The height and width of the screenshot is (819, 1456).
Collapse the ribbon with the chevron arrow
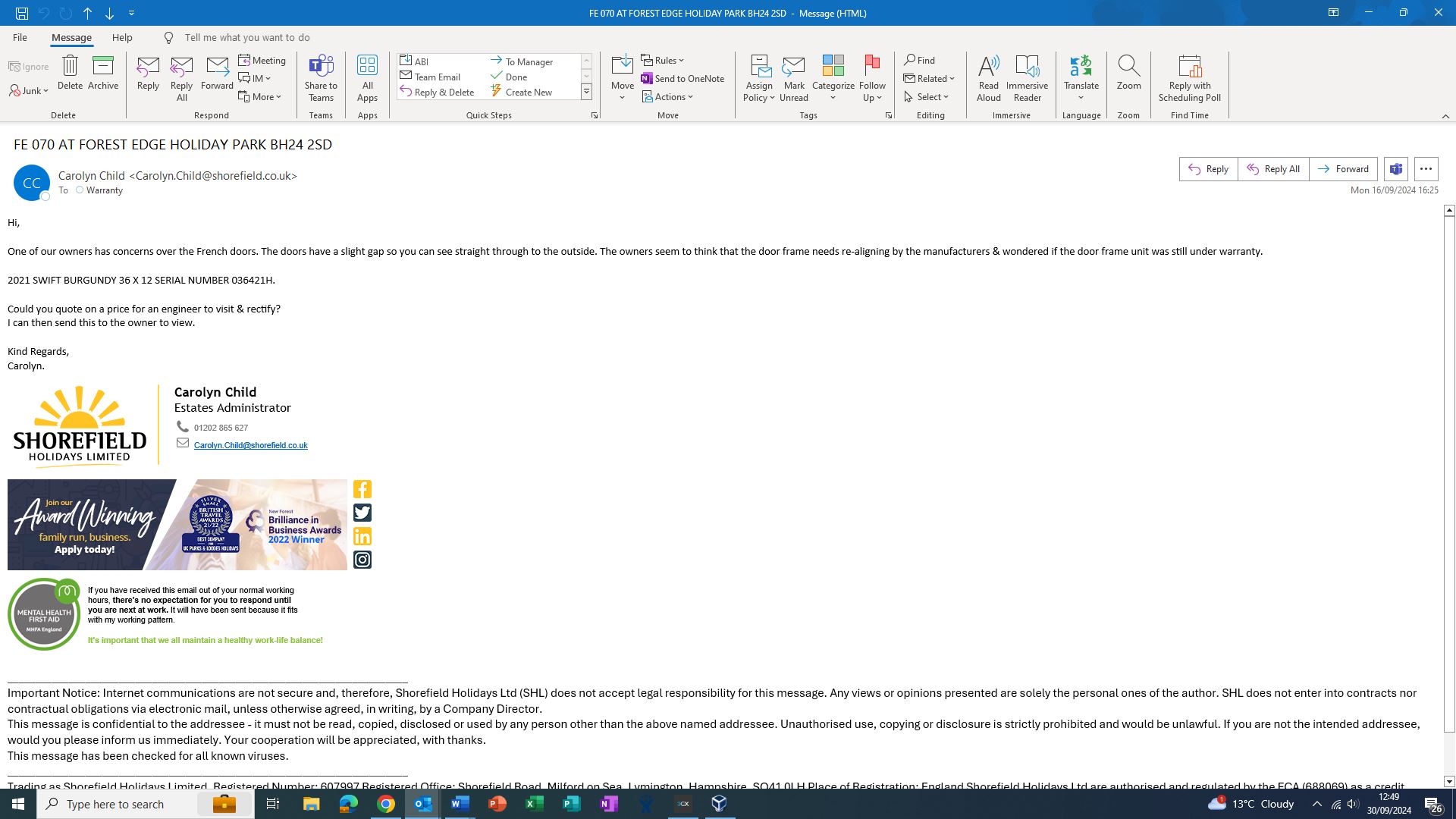click(x=1445, y=116)
